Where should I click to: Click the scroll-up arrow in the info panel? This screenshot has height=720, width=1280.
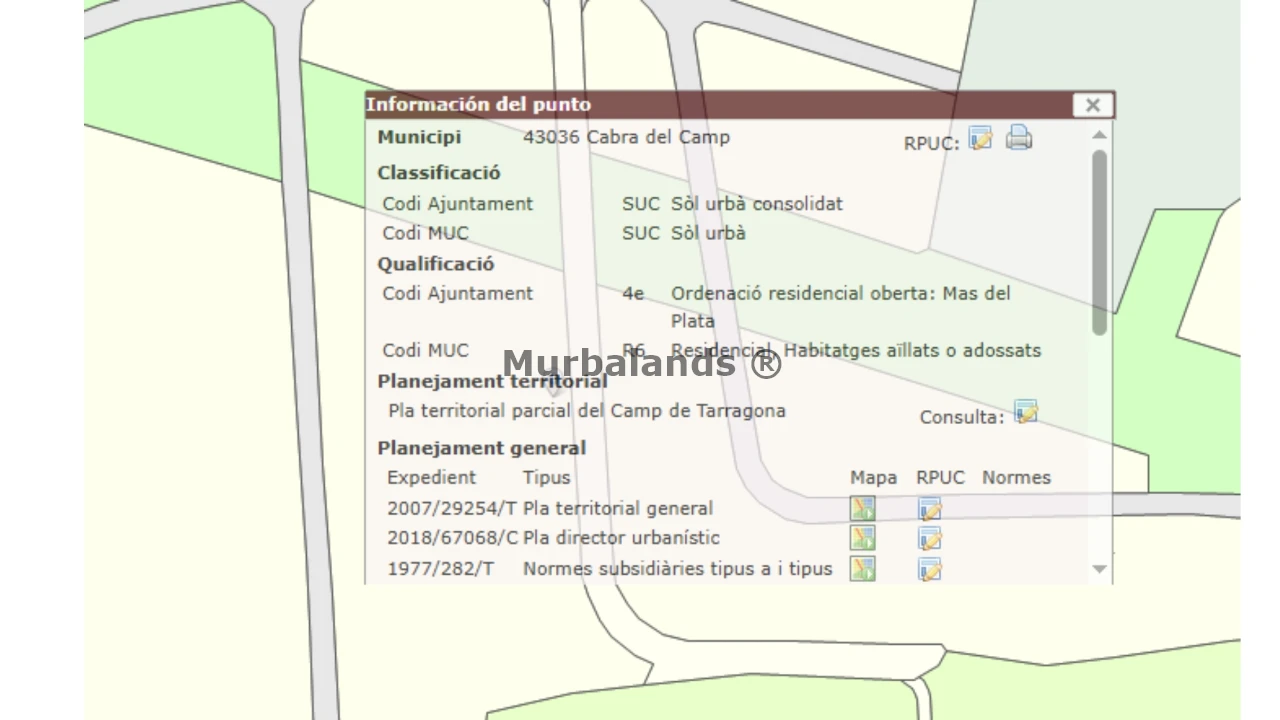click(1100, 135)
